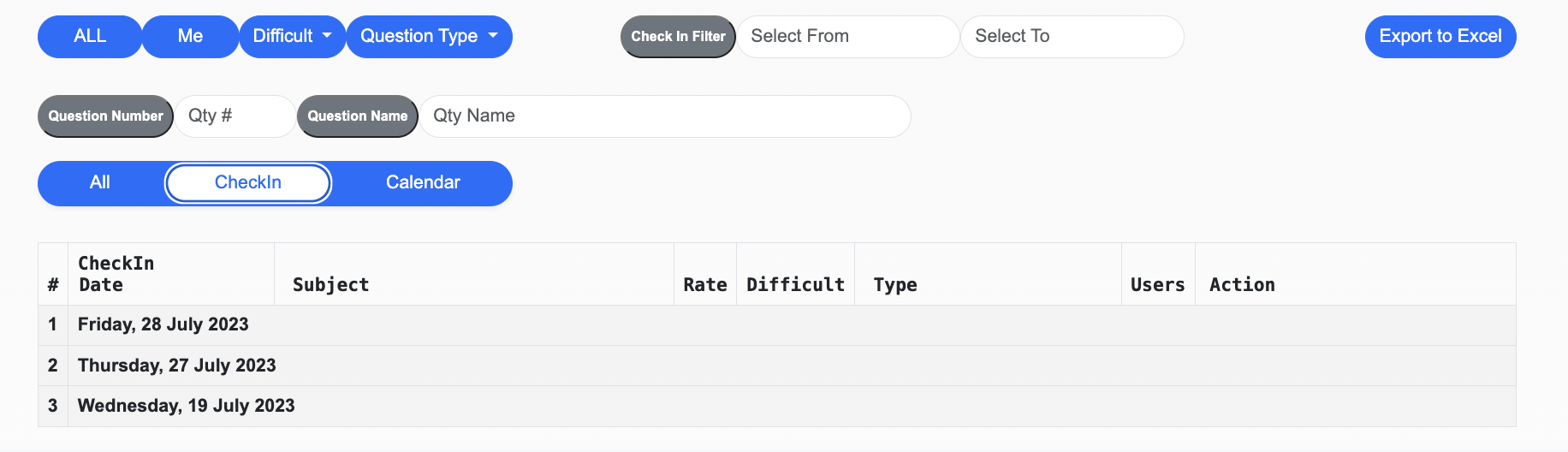Click the Type column header

coord(895,285)
